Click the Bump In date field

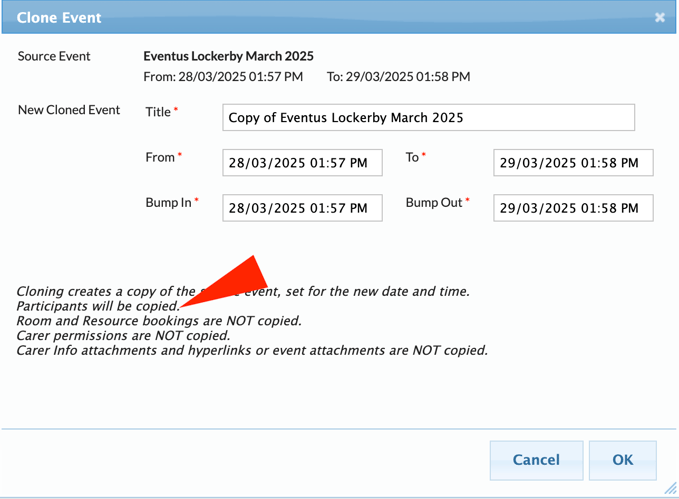(301, 208)
